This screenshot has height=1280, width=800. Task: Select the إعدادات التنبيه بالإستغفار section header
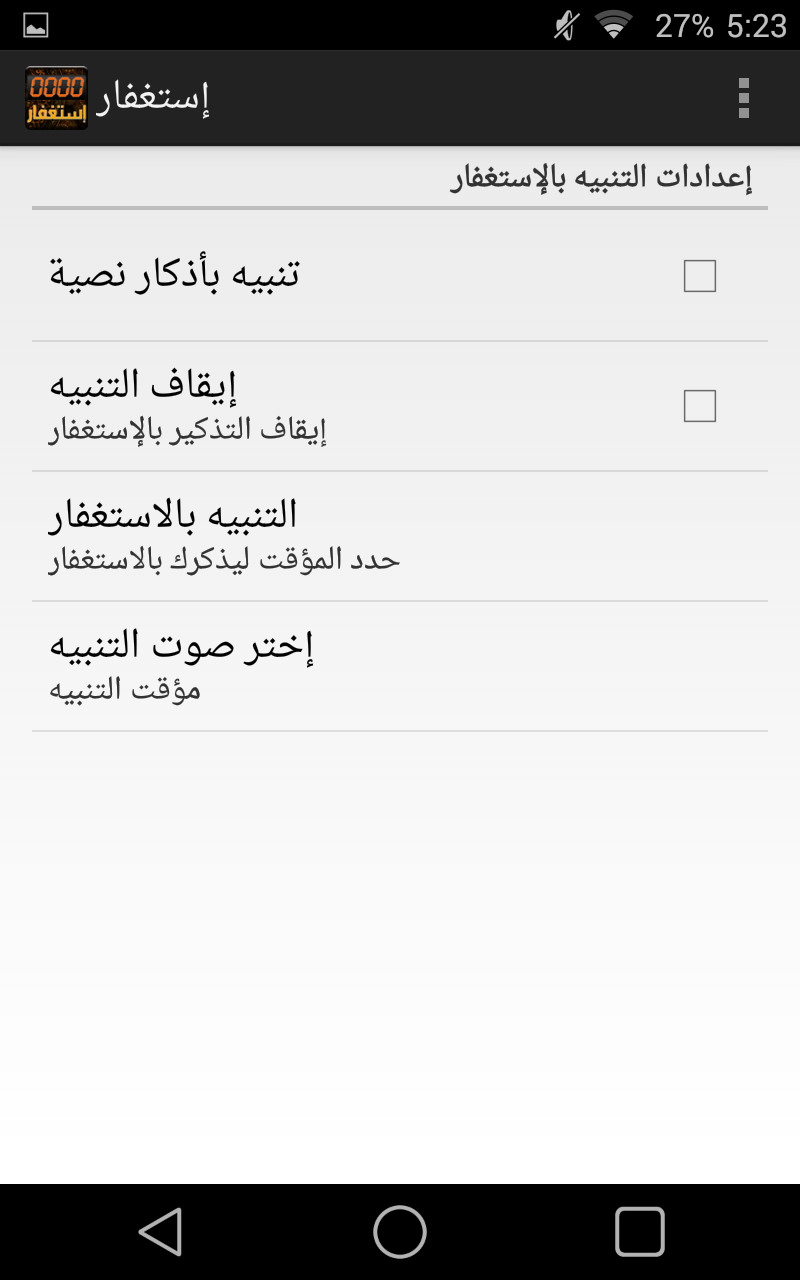pyautogui.click(x=601, y=179)
